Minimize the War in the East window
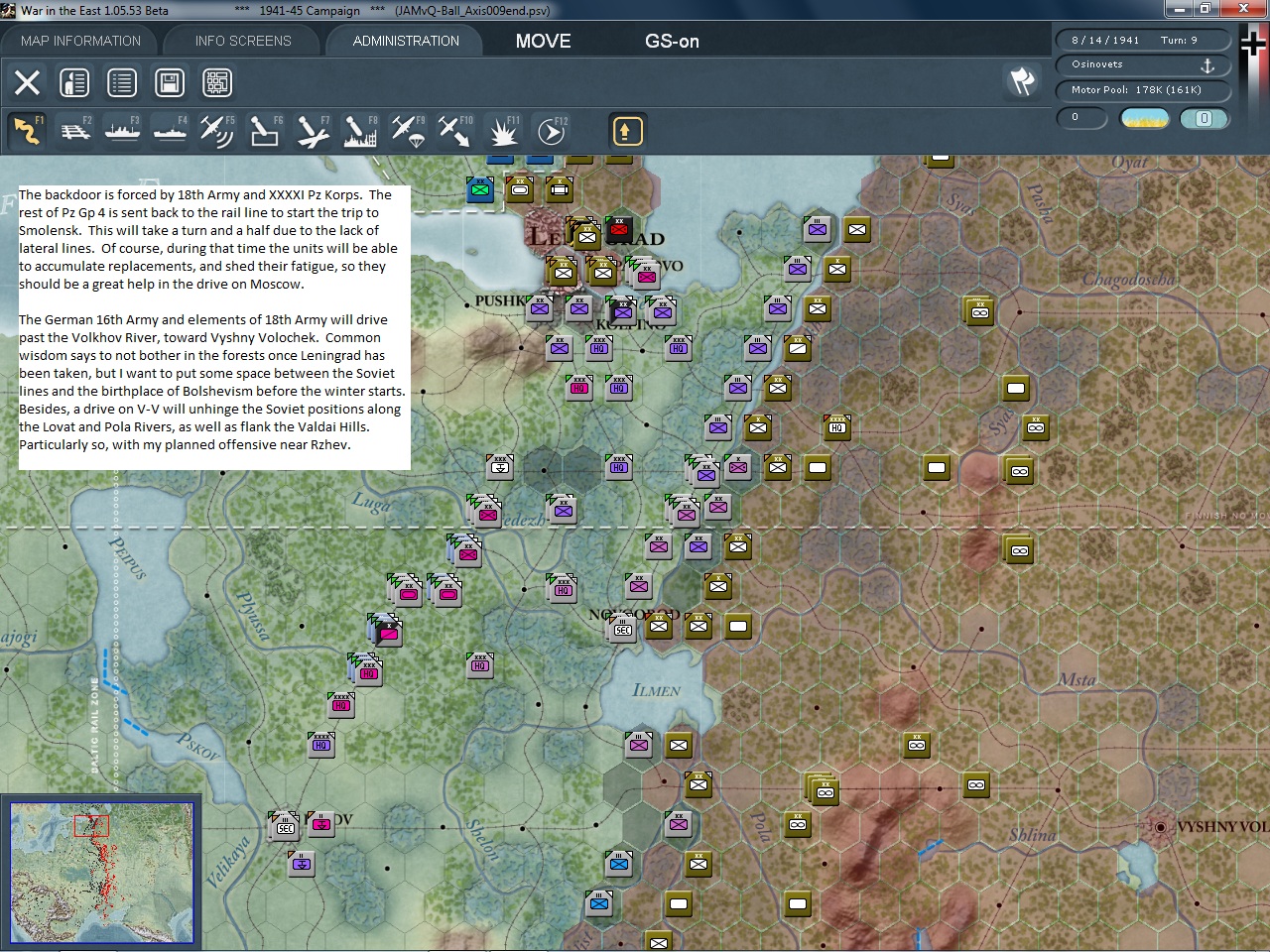The width and height of the screenshot is (1270, 952). coord(1178,9)
